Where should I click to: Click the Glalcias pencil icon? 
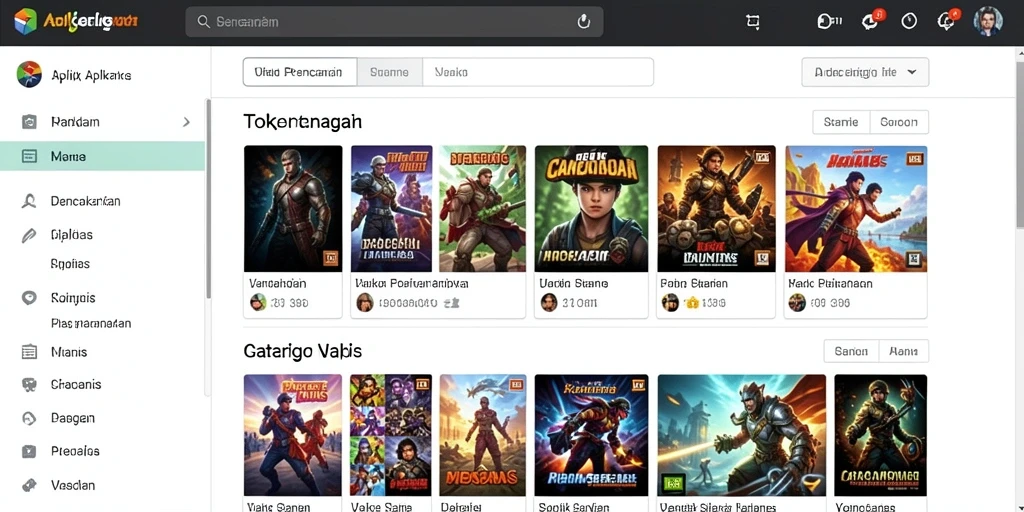[29, 235]
